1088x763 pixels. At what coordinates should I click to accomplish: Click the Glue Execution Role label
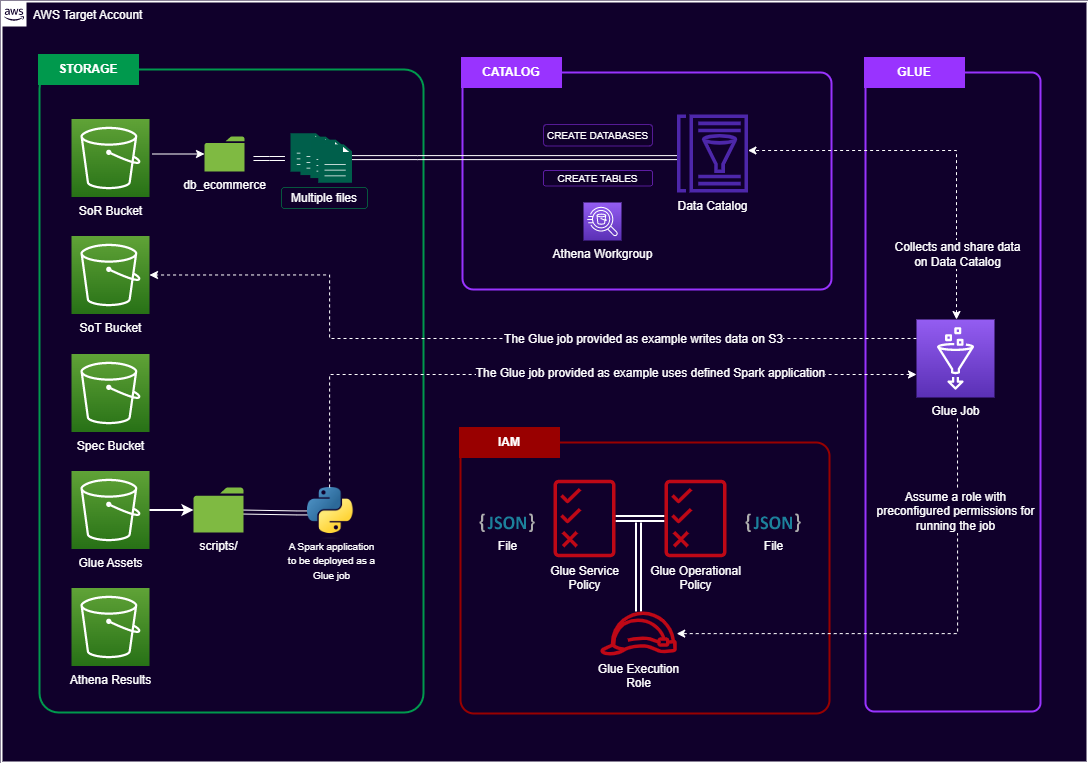[638, 676]
